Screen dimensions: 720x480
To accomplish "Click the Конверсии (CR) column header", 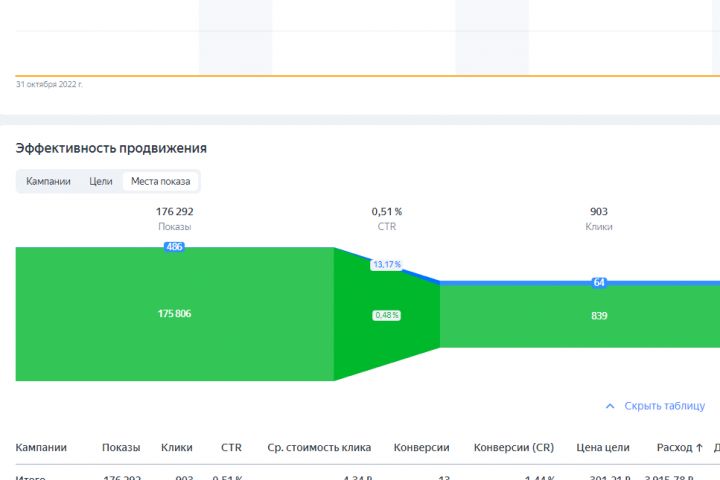I will coord(513,447).
